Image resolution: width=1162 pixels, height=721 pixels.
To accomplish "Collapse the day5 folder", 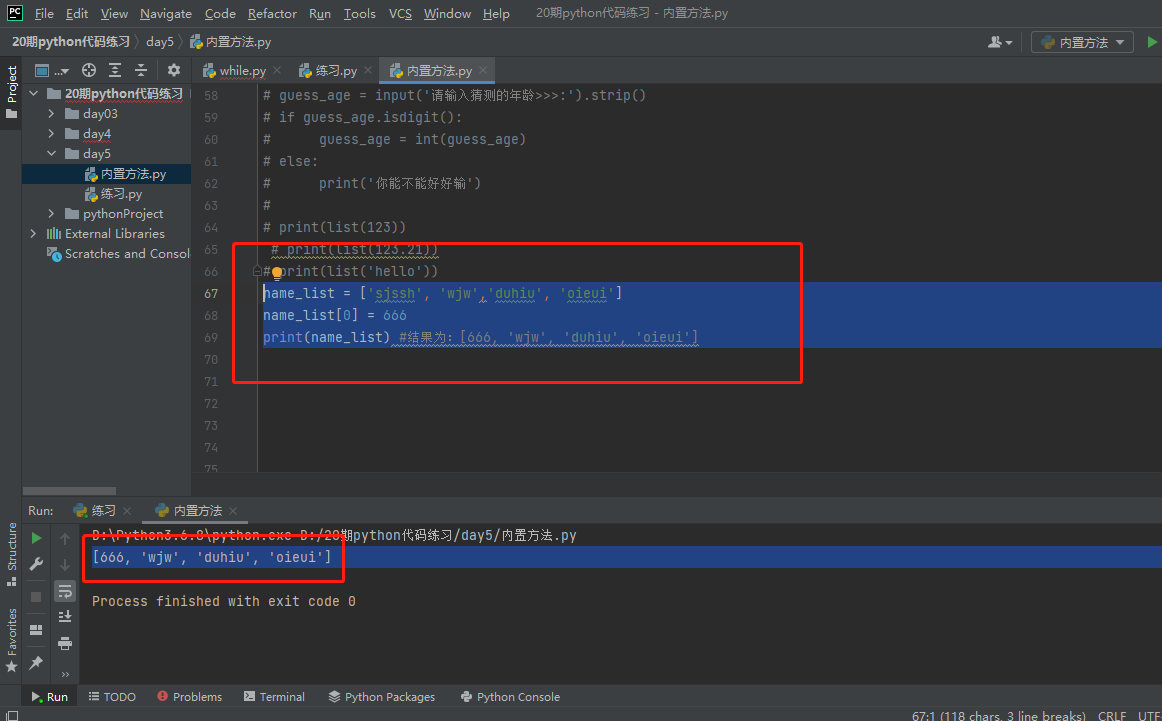I will [x=51, y=153].
